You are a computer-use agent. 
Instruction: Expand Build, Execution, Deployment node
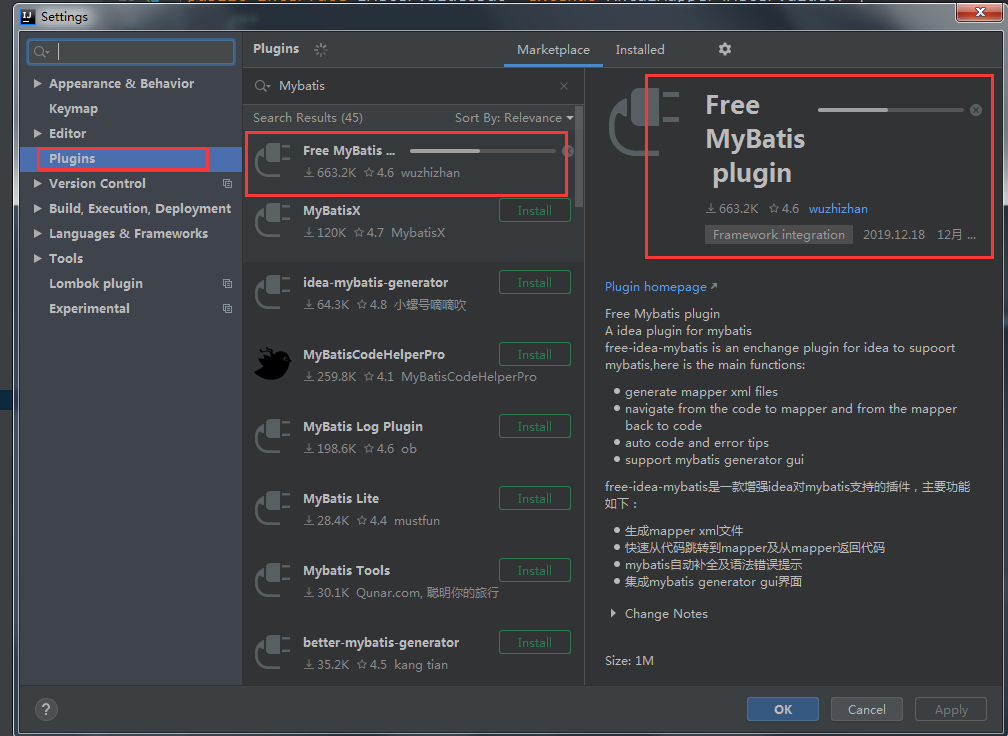(x=37, y=209)
